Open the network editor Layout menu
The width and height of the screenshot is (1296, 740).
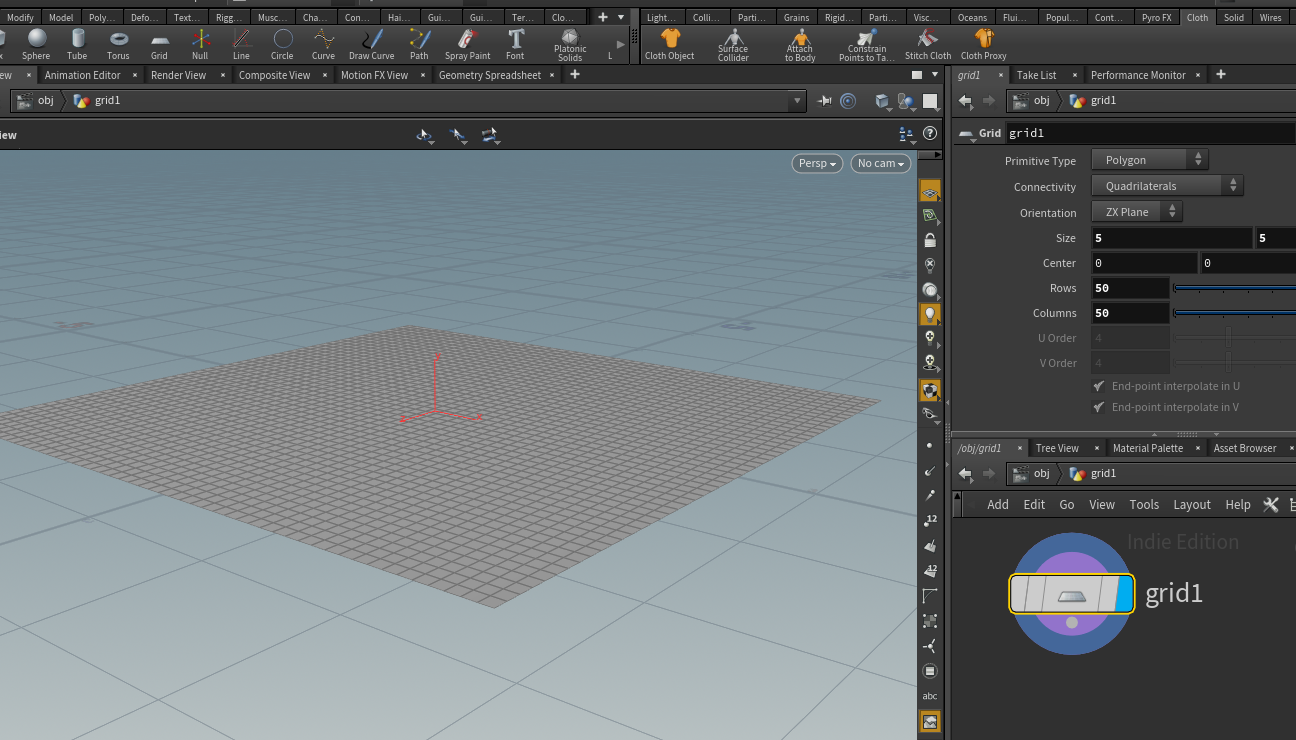point(1192,505)
